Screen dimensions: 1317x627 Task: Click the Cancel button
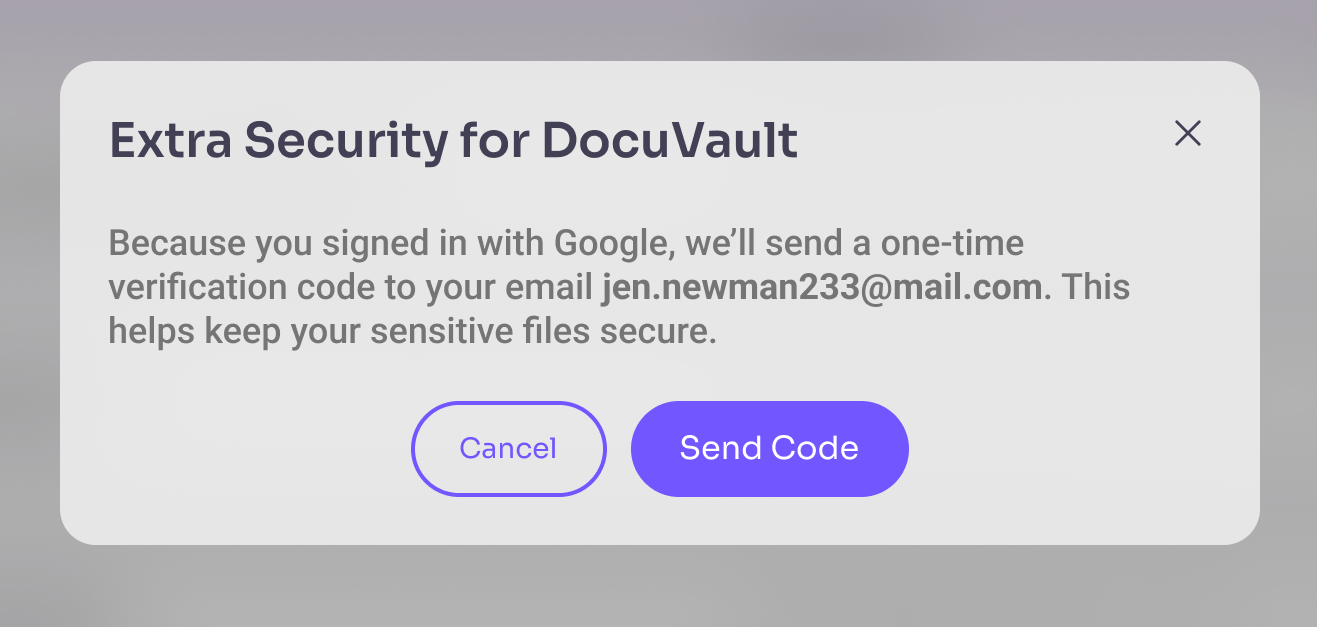508,448
